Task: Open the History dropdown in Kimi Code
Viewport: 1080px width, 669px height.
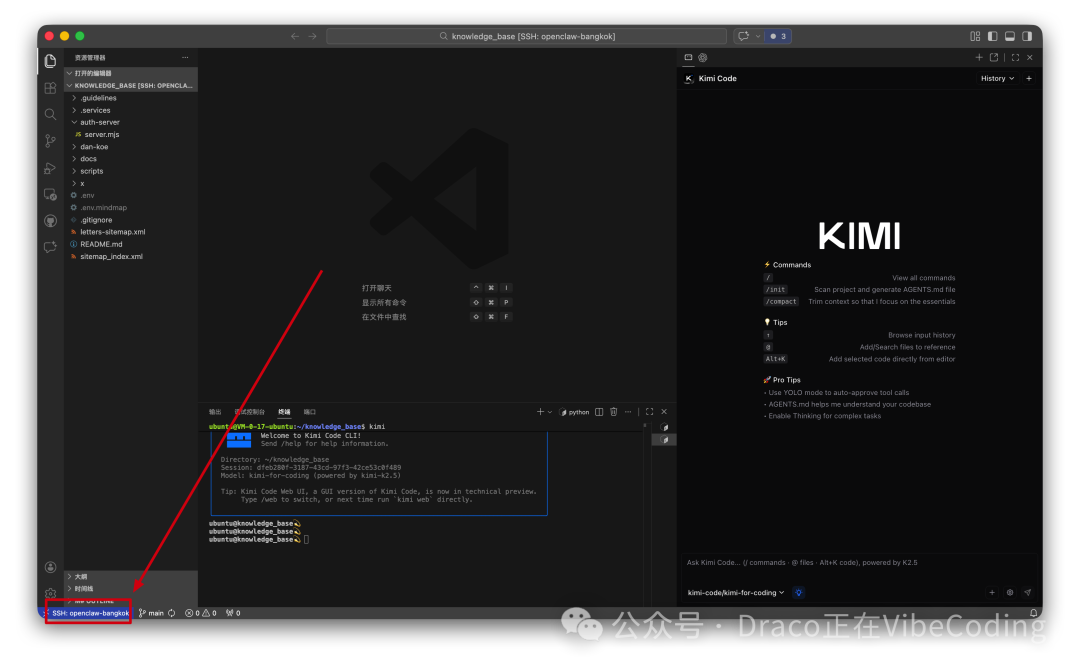Action: (x=997, y=78)
